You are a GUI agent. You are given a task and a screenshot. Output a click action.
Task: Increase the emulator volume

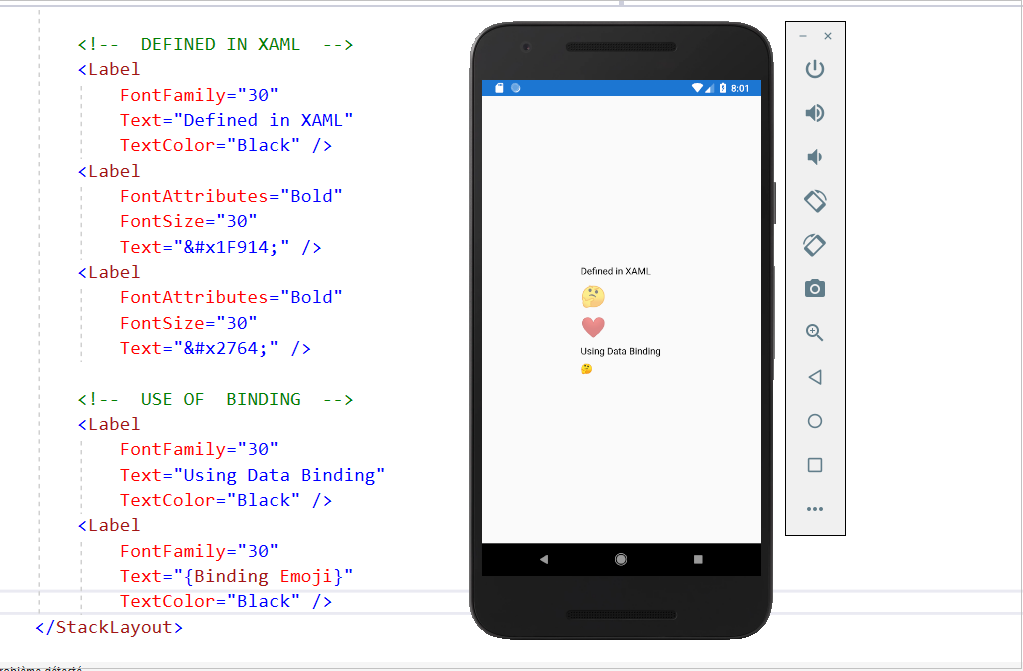[x=814, y=112]
